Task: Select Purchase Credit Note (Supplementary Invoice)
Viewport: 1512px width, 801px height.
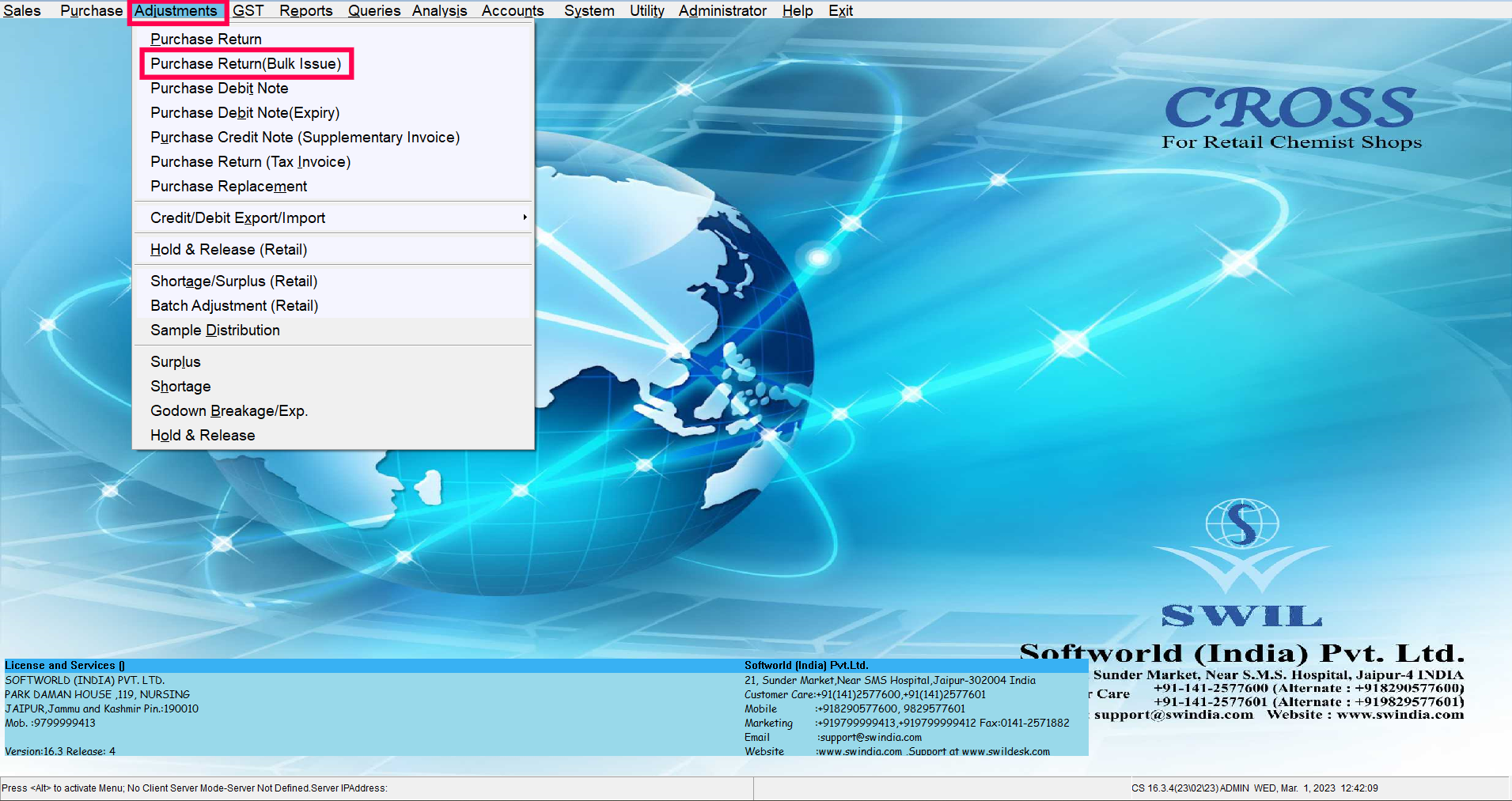Action: coord(332,137)
